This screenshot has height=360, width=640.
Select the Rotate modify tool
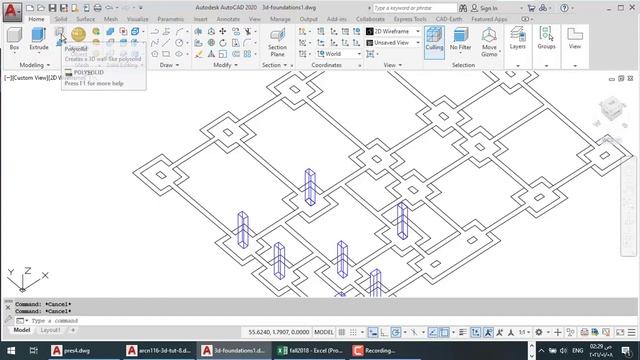tap(223, 42)
